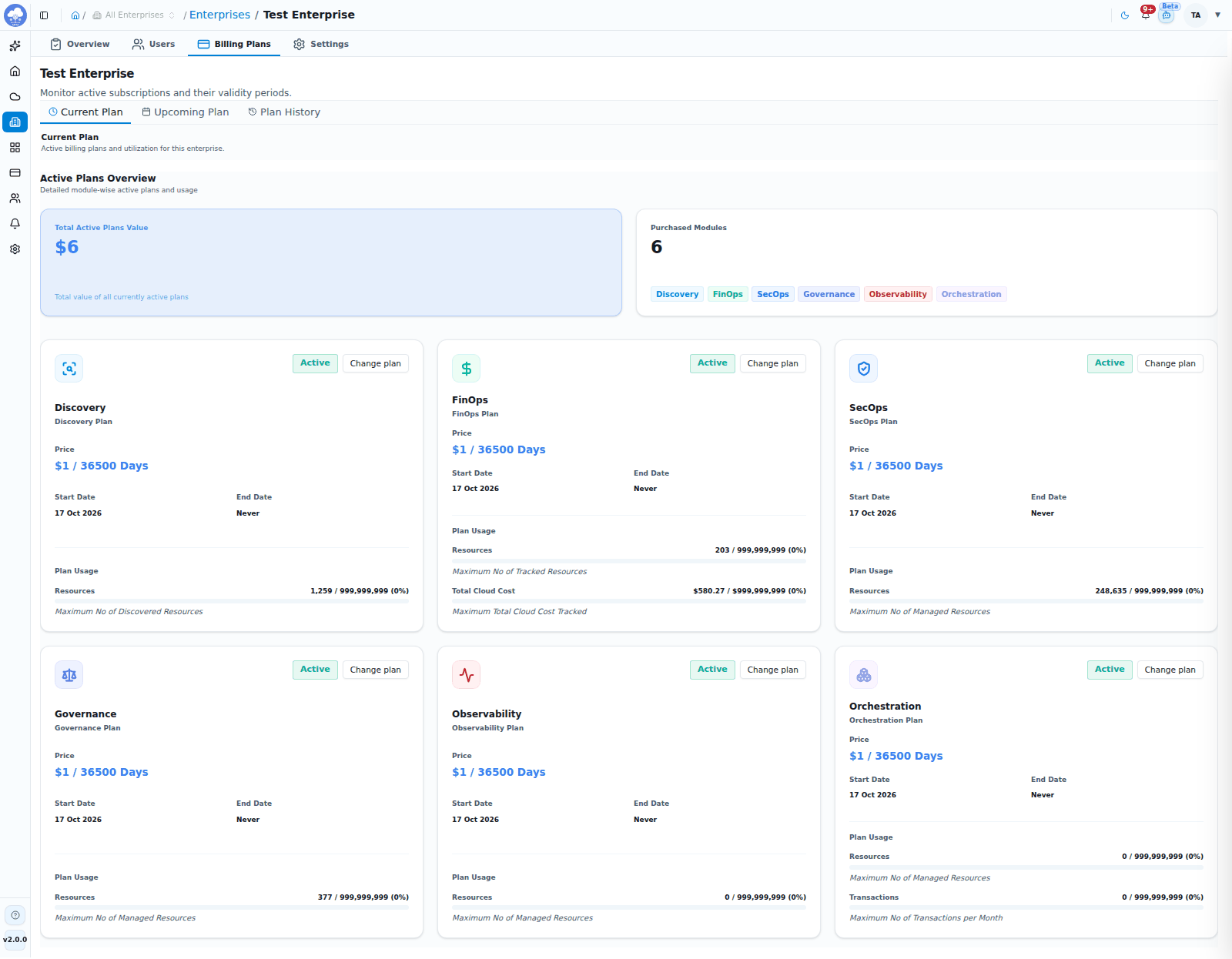Image resolution: width=1232 pixels, height=959 pixels.
Task: Open the cloud icon in sidebar
Action: [x=15, y=97]
